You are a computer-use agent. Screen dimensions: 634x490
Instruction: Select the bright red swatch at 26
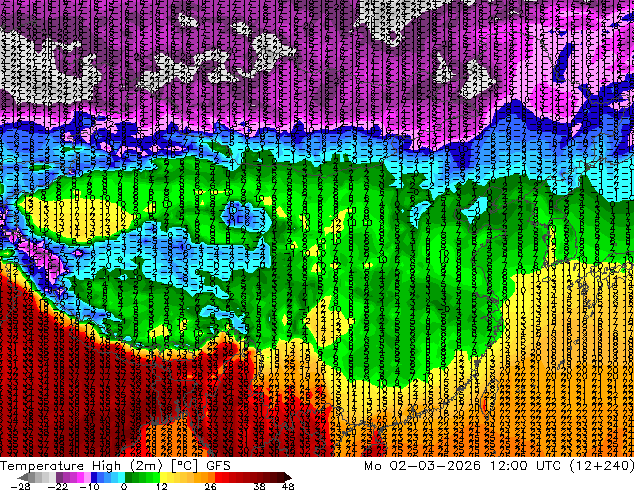218,477
